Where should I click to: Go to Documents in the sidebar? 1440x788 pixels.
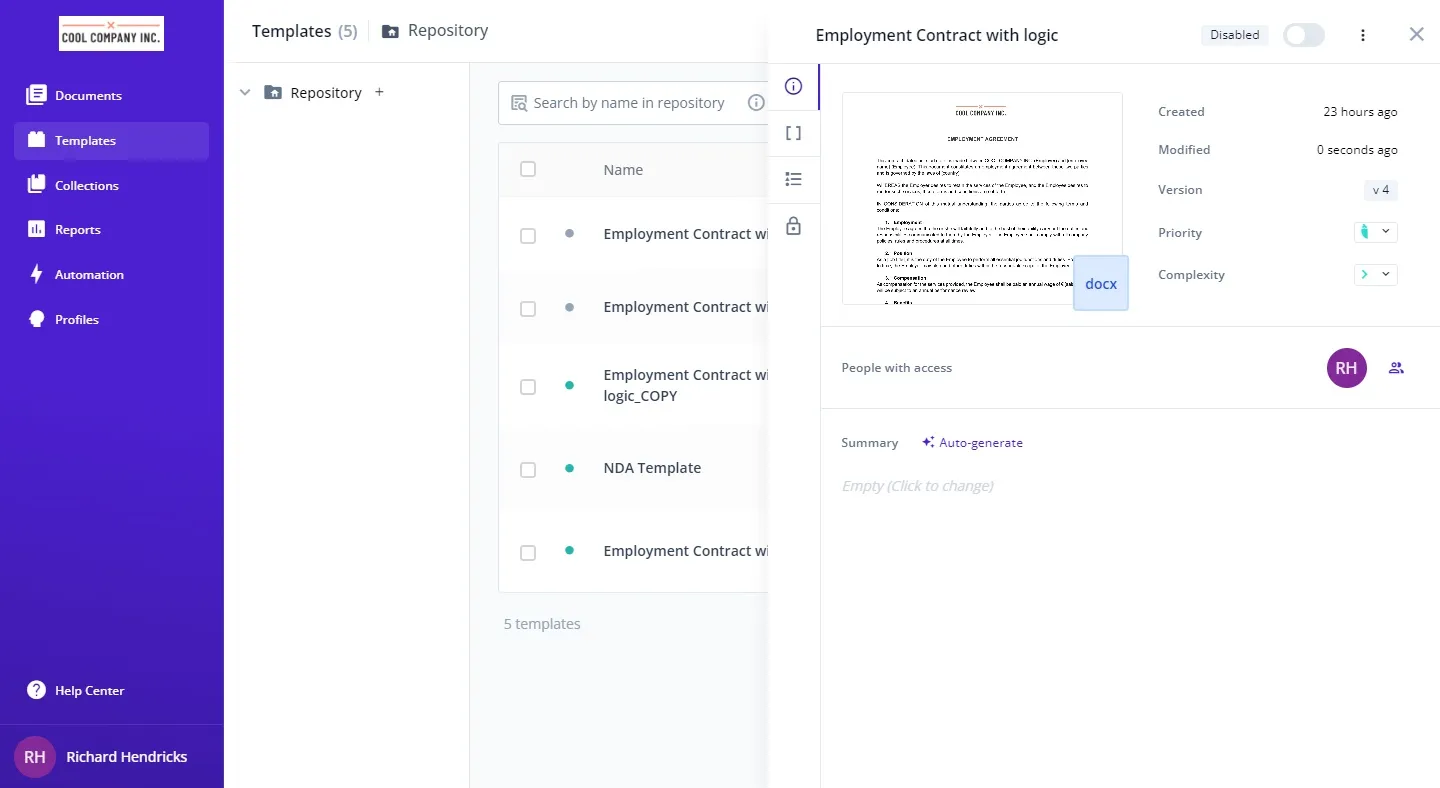[88, 96]
